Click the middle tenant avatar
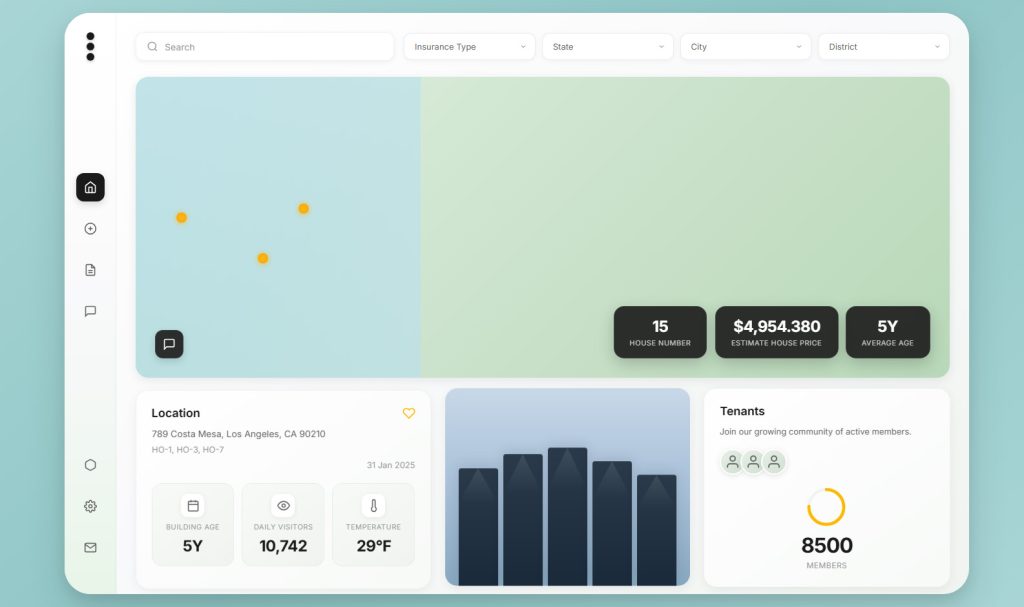This screenshot has width=1024, height=607. point(753,462)
